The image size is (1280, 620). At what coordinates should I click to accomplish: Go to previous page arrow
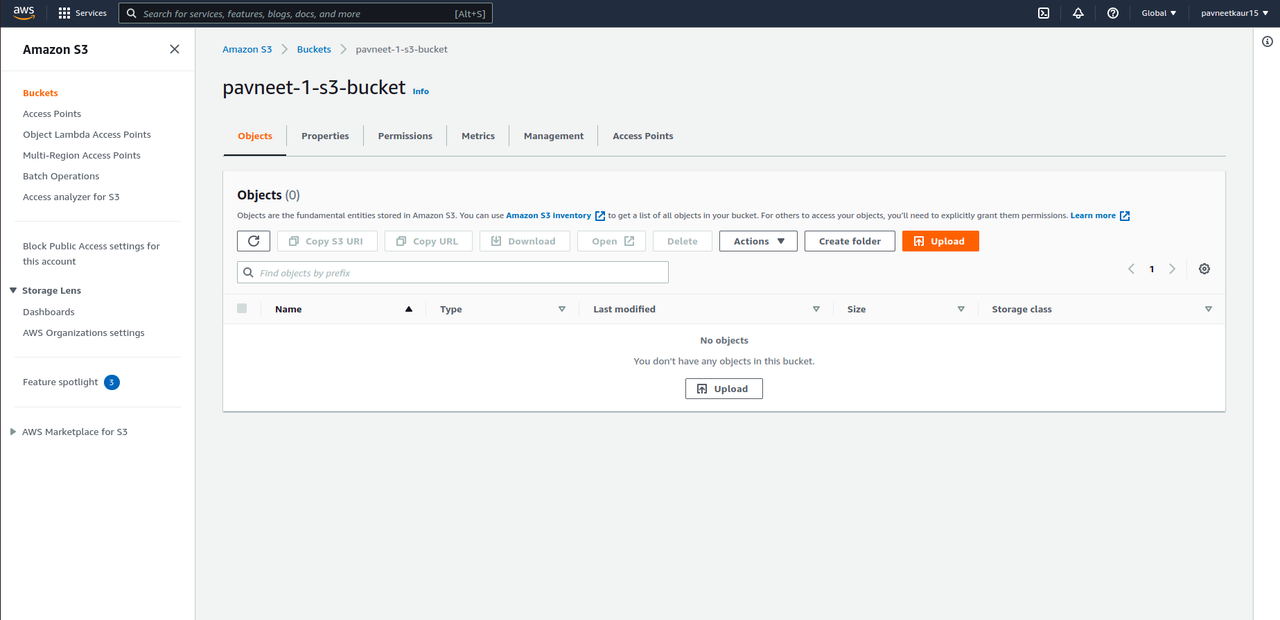click(1131, 269)
